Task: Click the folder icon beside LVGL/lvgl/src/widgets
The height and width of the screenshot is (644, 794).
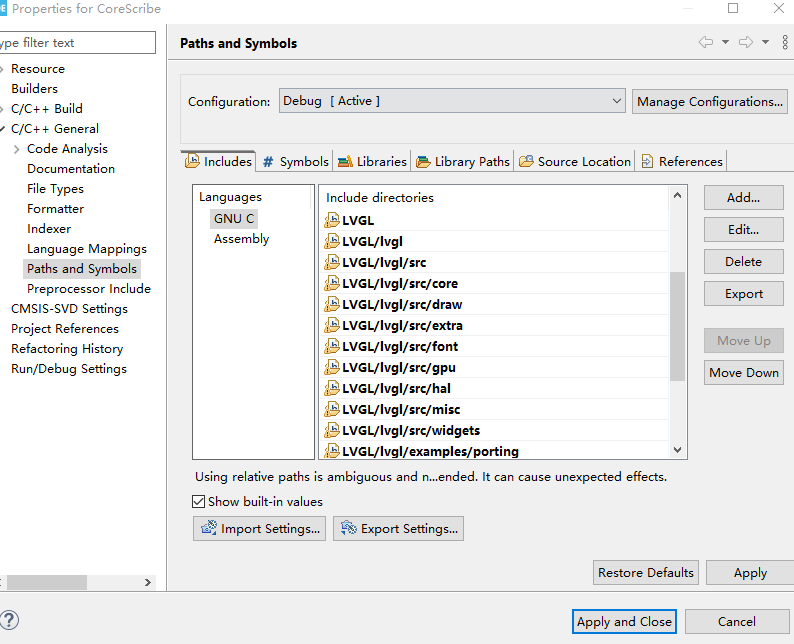Action: pos(333,430)
